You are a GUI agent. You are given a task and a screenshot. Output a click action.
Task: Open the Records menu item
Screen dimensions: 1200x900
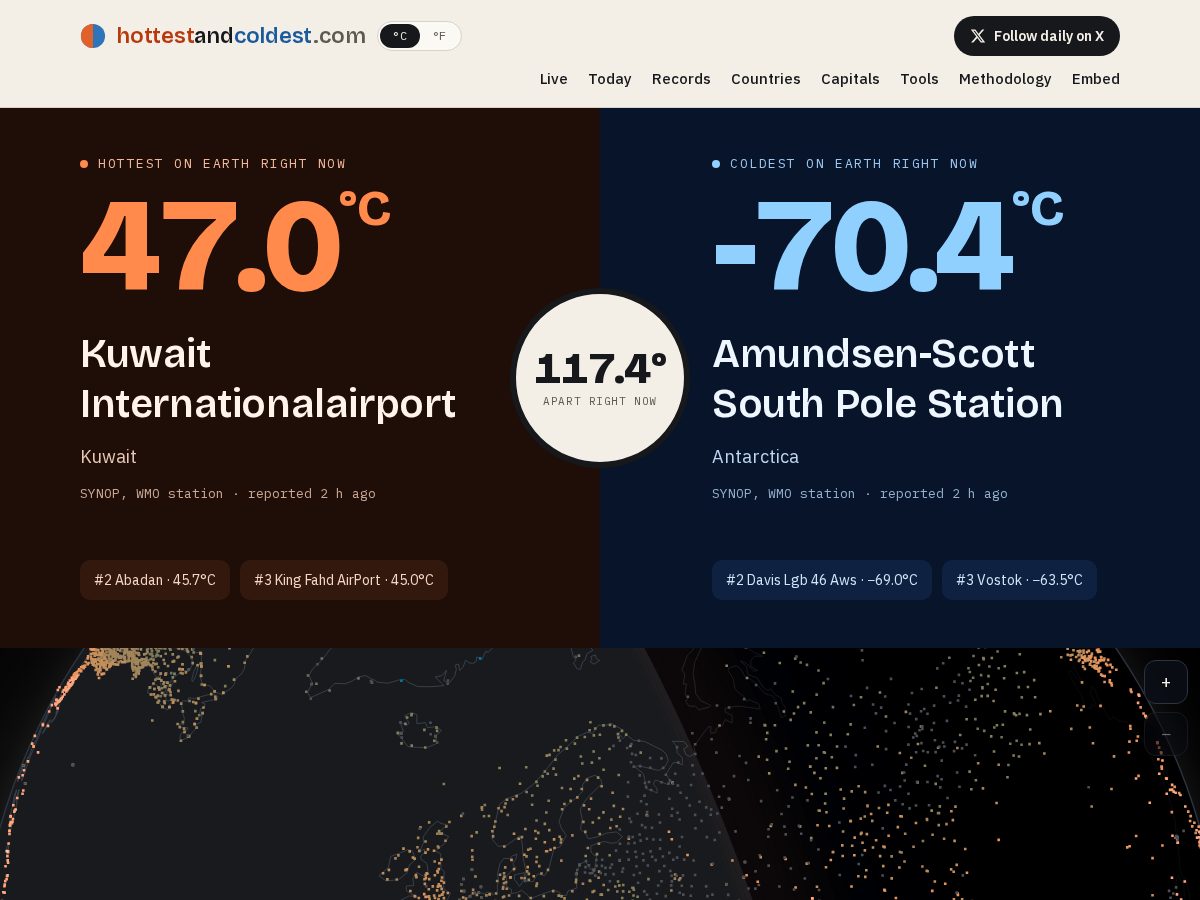click(x=681, y=79)
